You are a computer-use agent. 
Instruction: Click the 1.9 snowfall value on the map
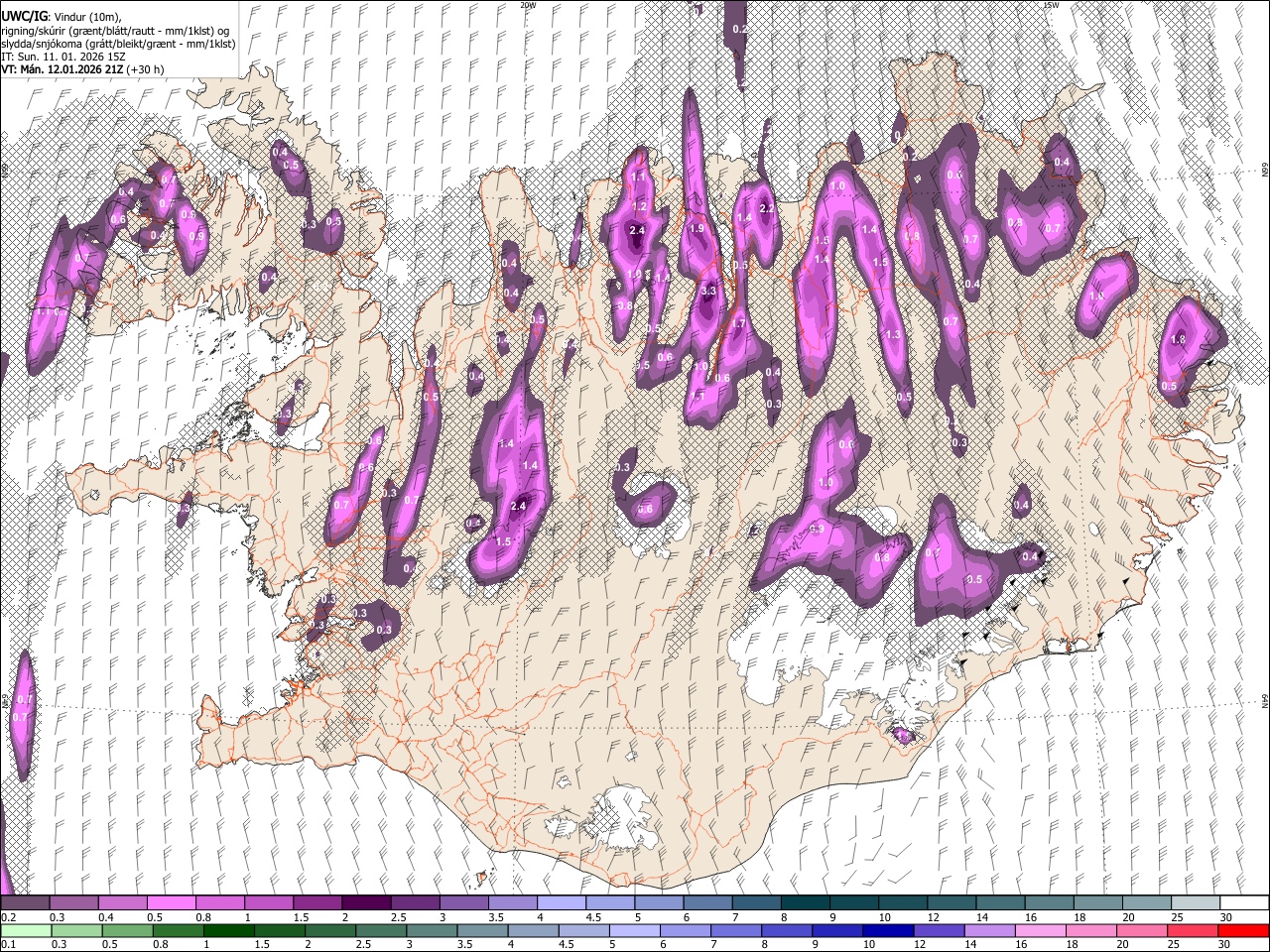(697, 229)
